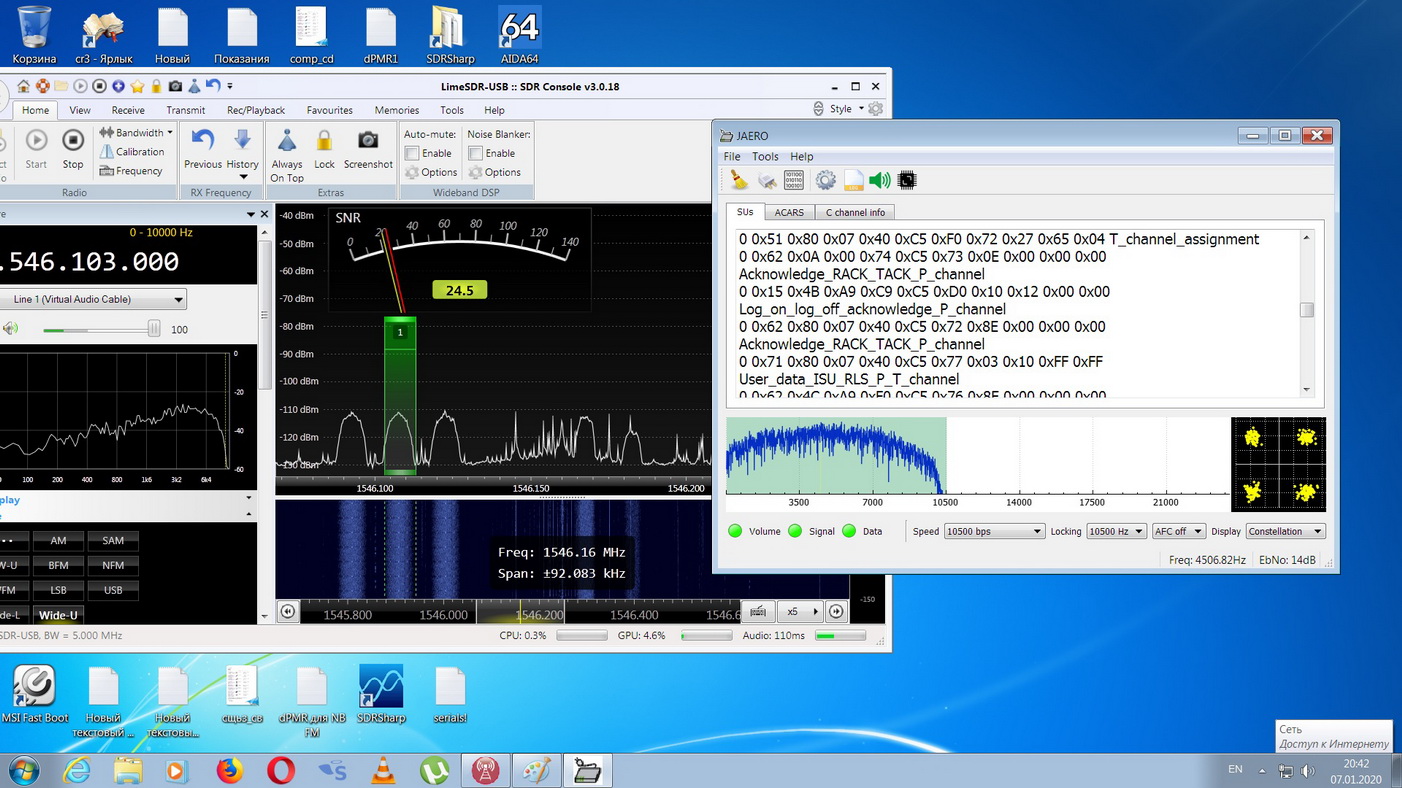Open the Rec/Playback ribbon tab
1402x788 pixels.
(x=256, y=110)
